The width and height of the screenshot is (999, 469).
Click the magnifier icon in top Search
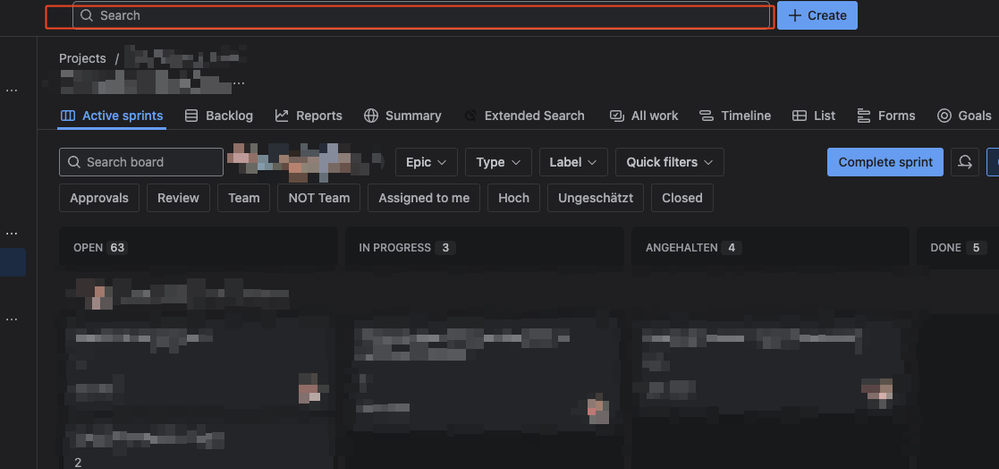[x=87, y=15]
